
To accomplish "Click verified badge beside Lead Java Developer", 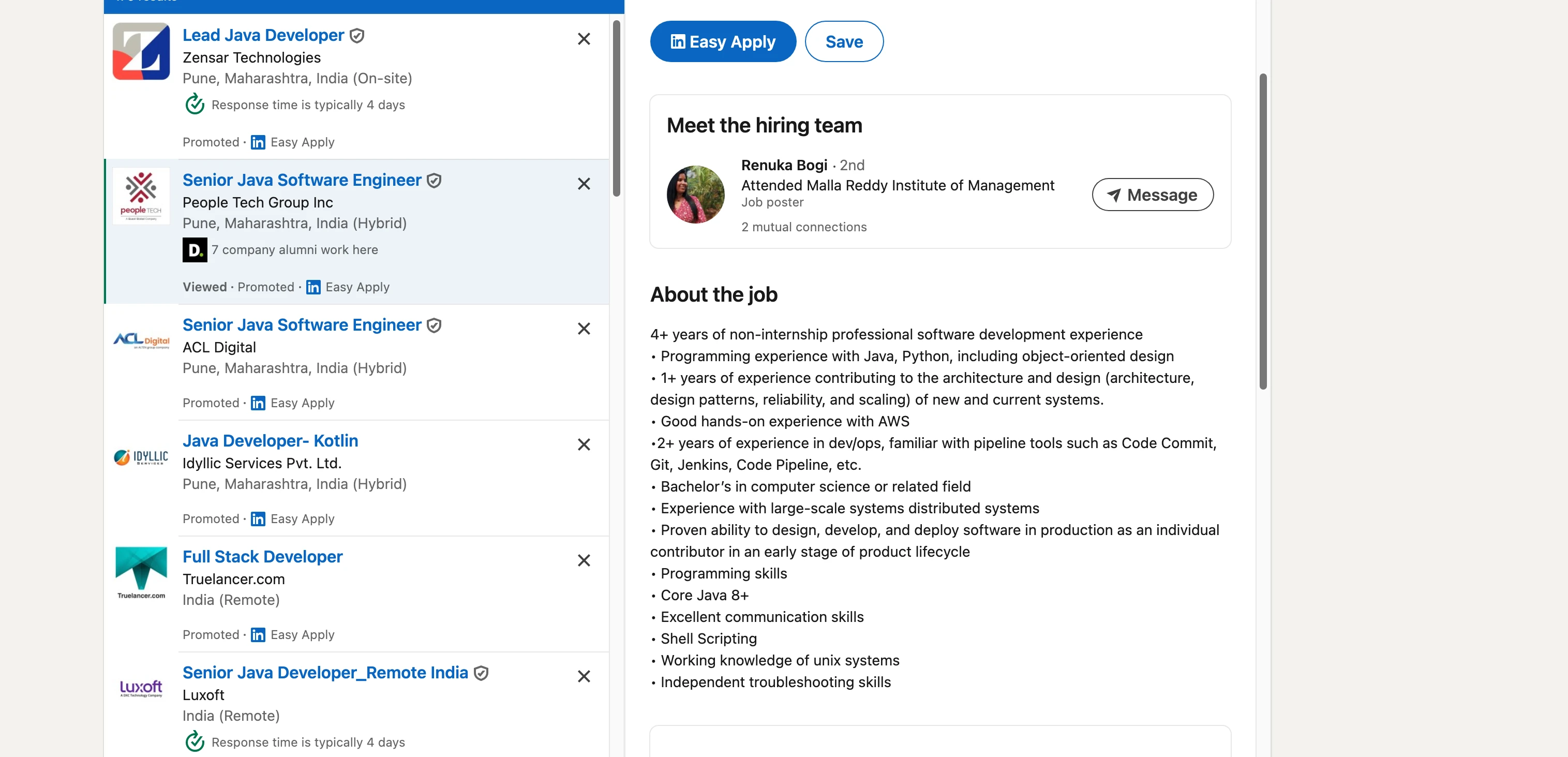I will coord(357,36).
